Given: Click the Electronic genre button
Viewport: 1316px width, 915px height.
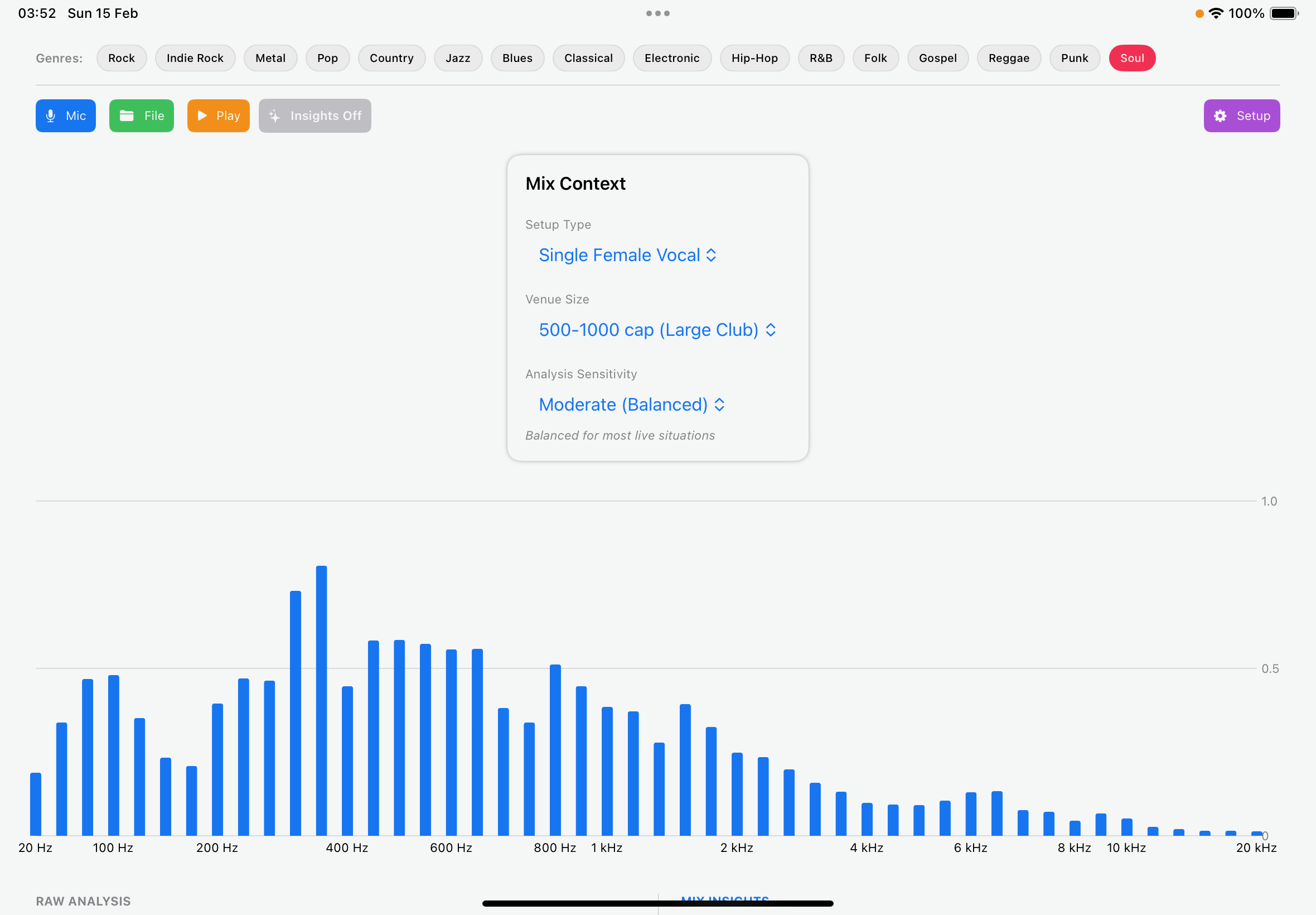Looking at the screenshot, I should click(671, 58).
